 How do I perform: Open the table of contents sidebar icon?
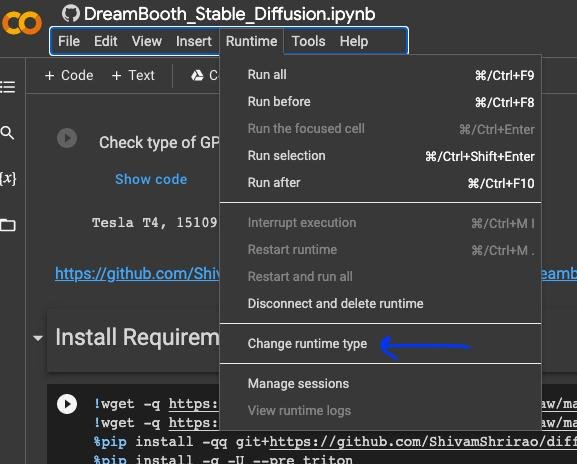click(8, 87)
